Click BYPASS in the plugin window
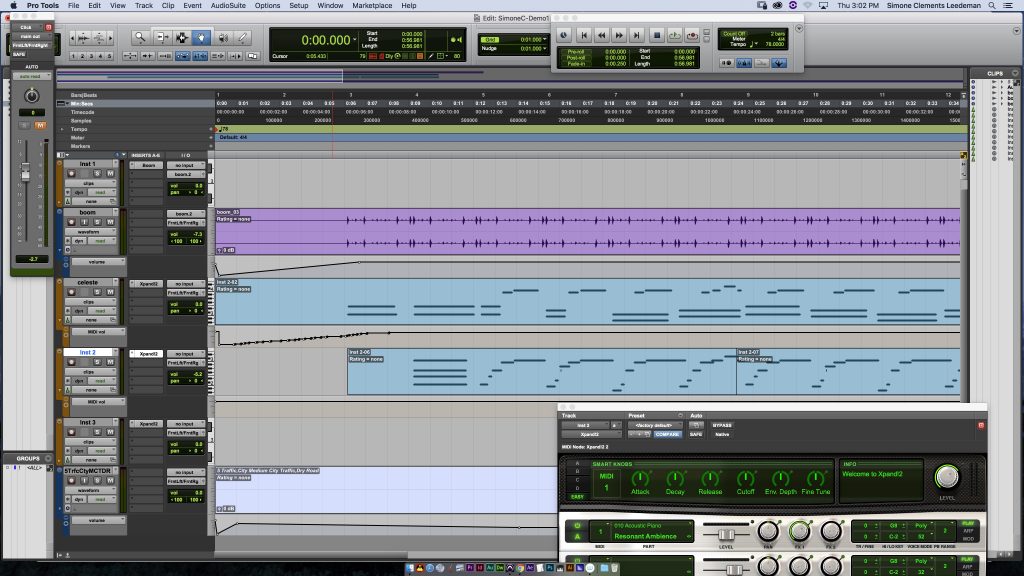Screen dimensions: 1024x576 [x=722, y=425]
